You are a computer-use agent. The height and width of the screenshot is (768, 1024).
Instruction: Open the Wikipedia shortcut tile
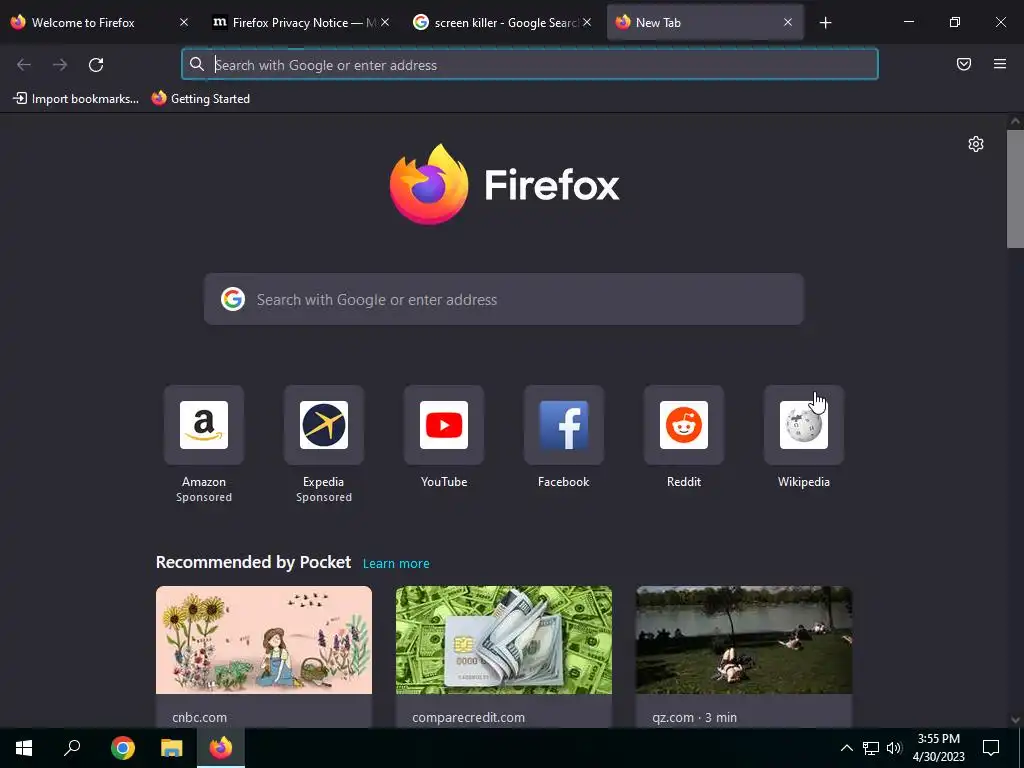coord(803,425)
